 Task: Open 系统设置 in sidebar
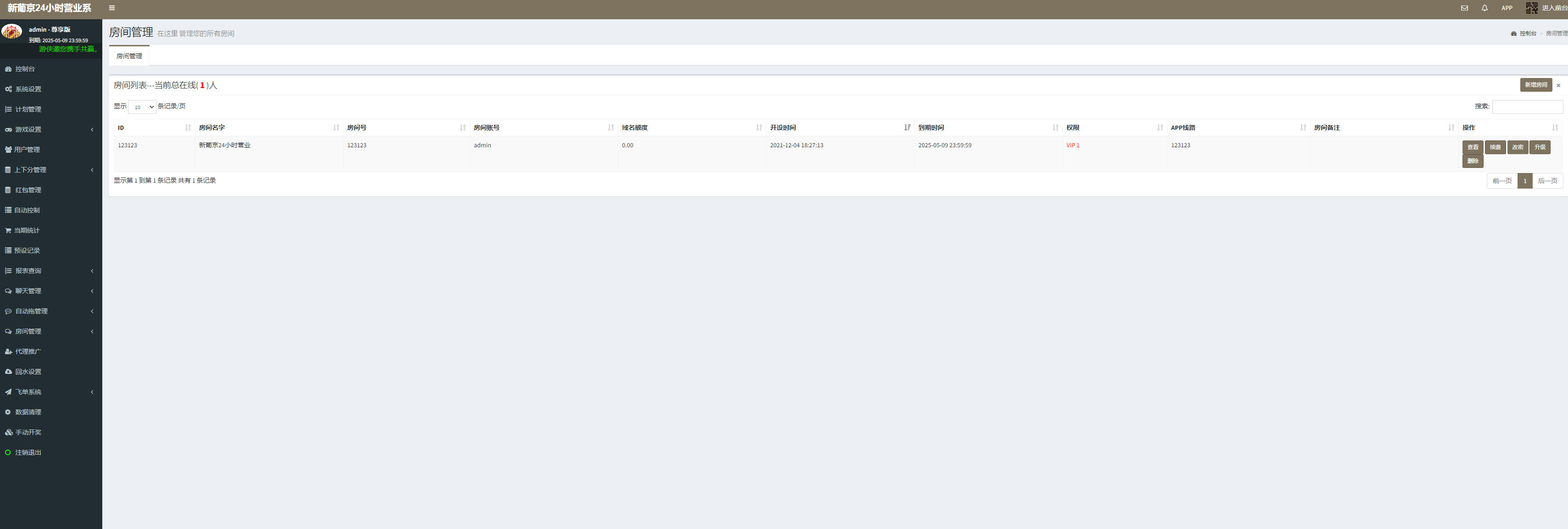coord(28,89)
